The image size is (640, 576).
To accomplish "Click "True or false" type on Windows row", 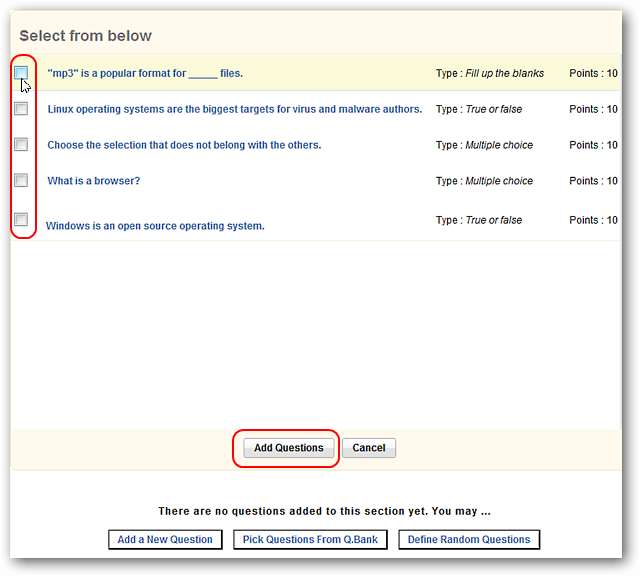I will point(493,220).
